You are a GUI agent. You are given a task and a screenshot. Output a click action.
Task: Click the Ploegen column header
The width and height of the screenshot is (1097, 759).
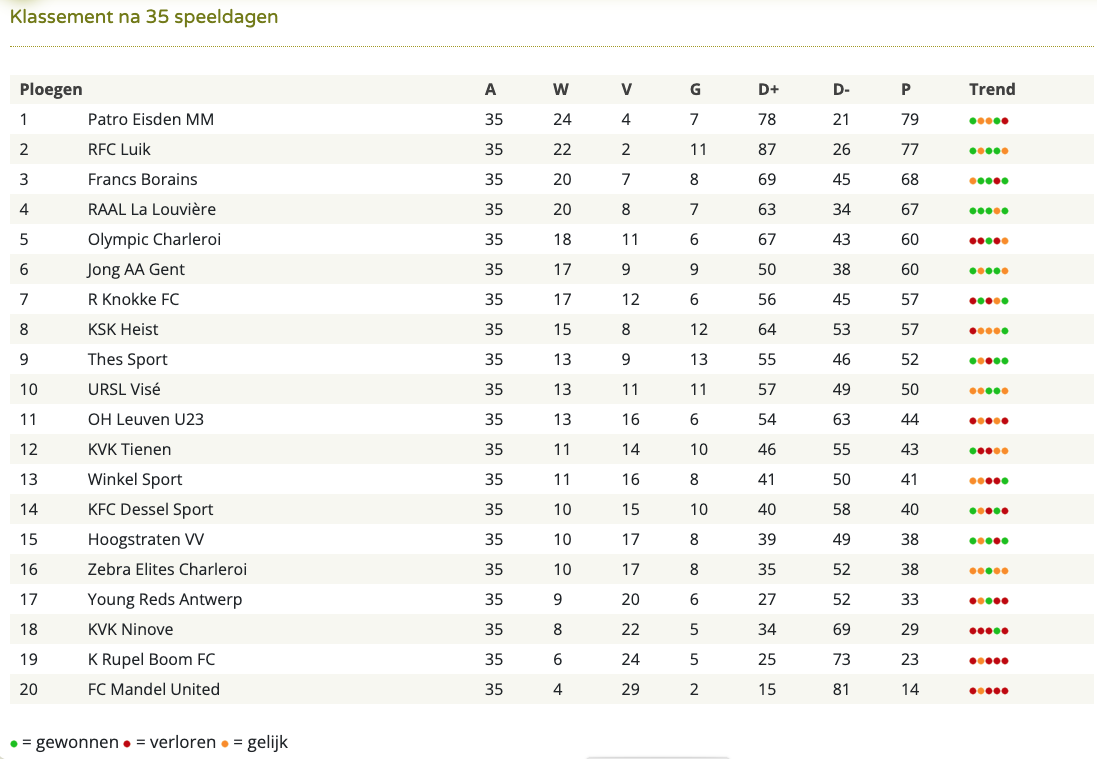pyautogui.click(x=51, y=90)
